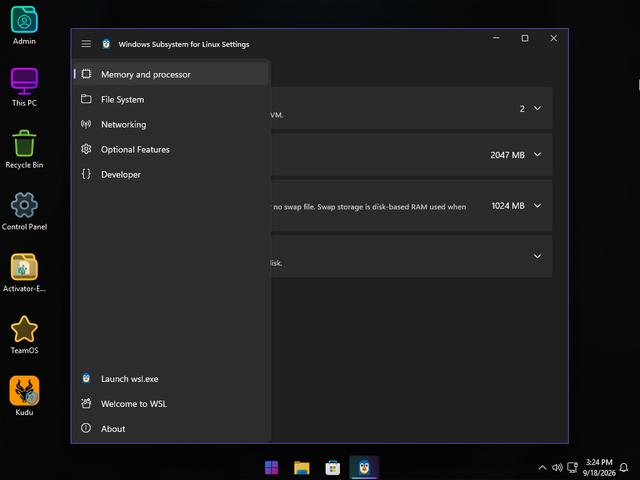Open Memory and processor settings page
The image size is (640, 480).
pos(171,74)
